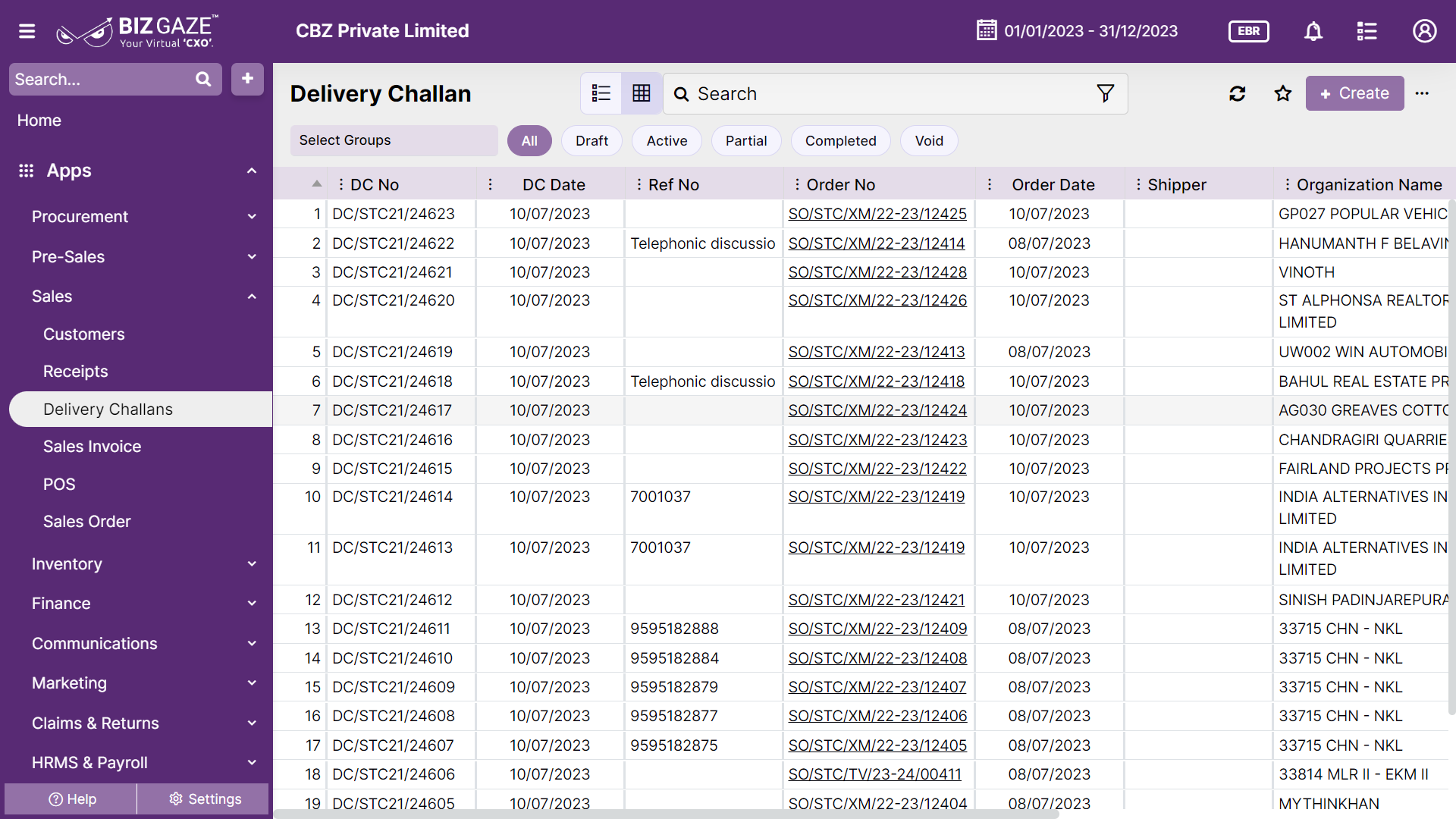This screenshot has height=819, width=1456.
Task: Open Shipper column options menu
Action: tap(1138, 184)
